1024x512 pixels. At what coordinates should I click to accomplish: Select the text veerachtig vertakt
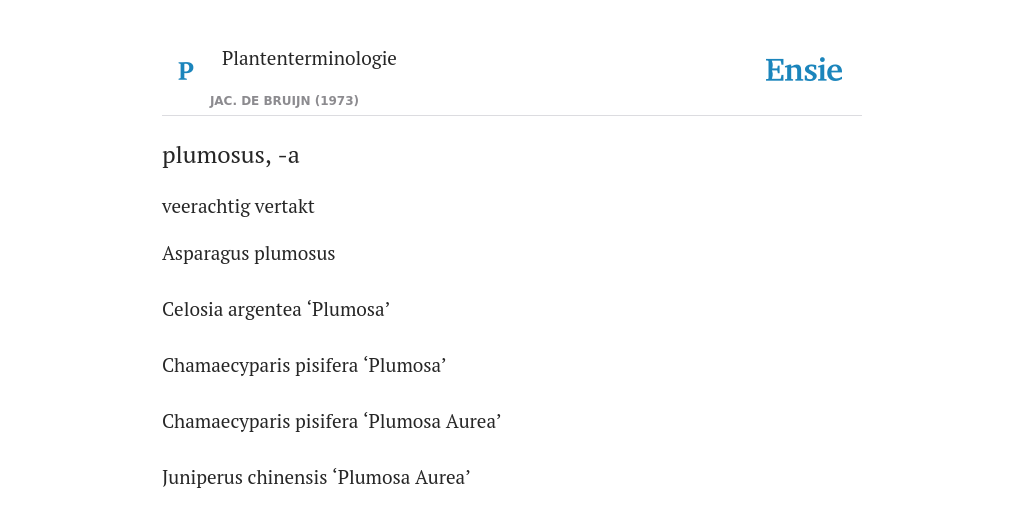coord(238,206)
